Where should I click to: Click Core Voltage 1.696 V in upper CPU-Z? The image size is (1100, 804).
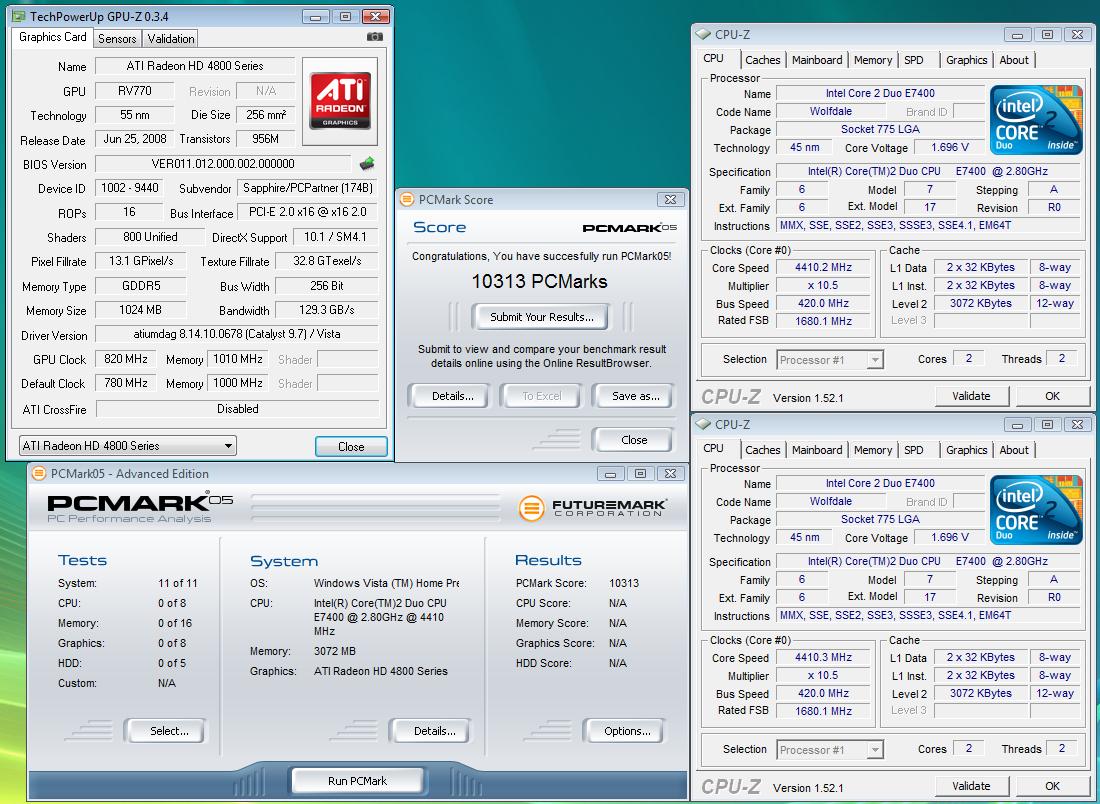pyautogui.click(x=950, y=147)
